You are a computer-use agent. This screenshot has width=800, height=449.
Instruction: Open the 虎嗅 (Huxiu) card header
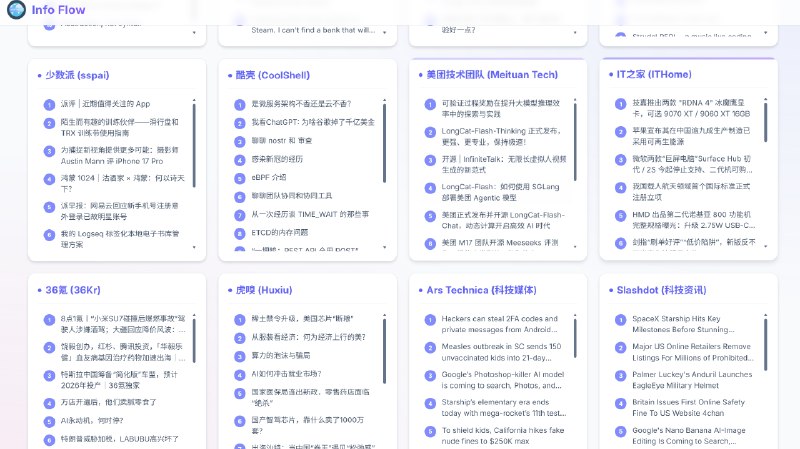pos(264,290)
